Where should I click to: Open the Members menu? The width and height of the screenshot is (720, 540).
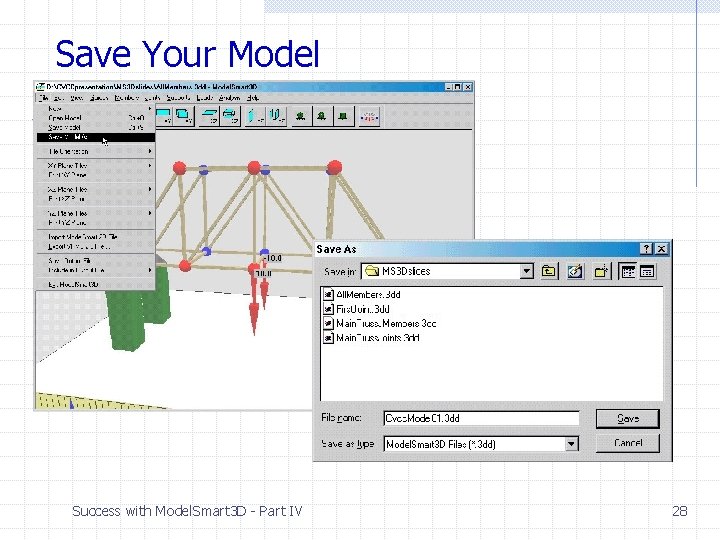(x=126, y=98)
